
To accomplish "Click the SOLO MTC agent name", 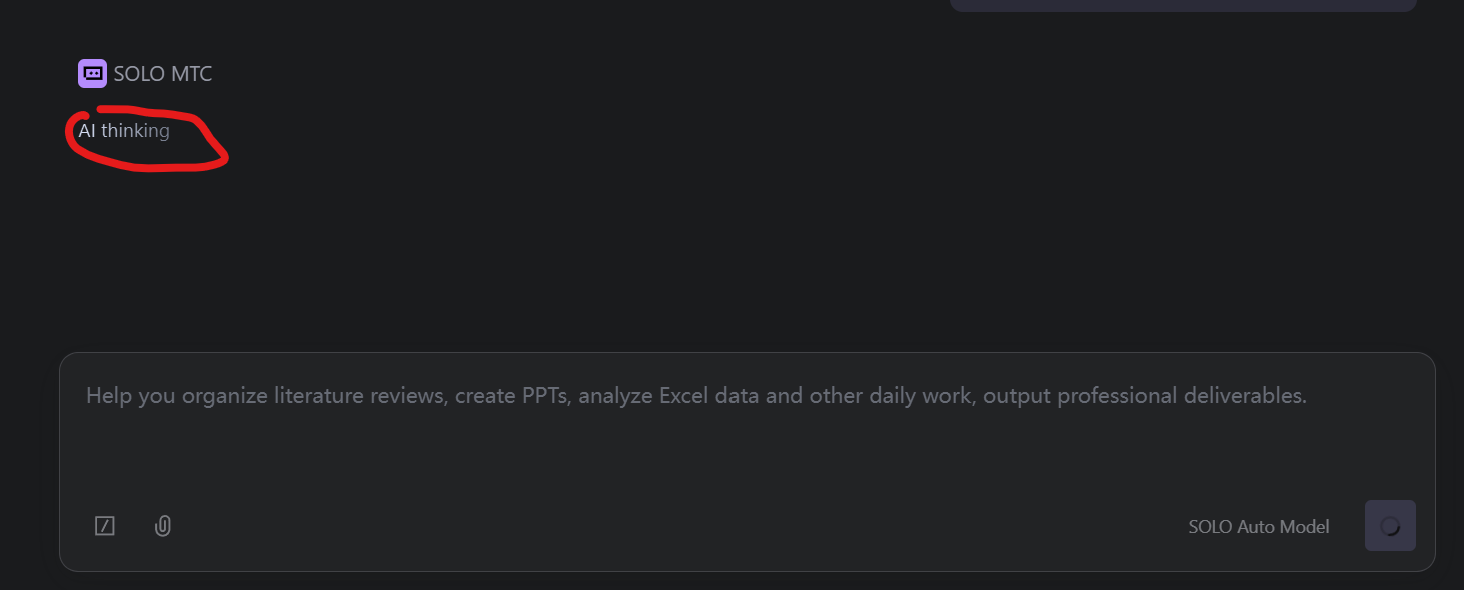I will coord(163,74).
